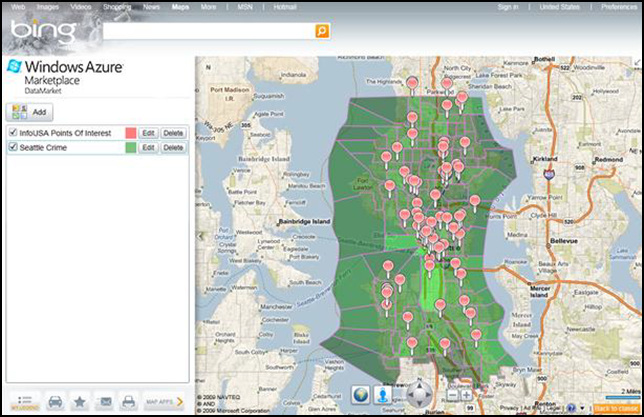
Task: Open the Web tab in the top bar
Action: tap(18, 7)
